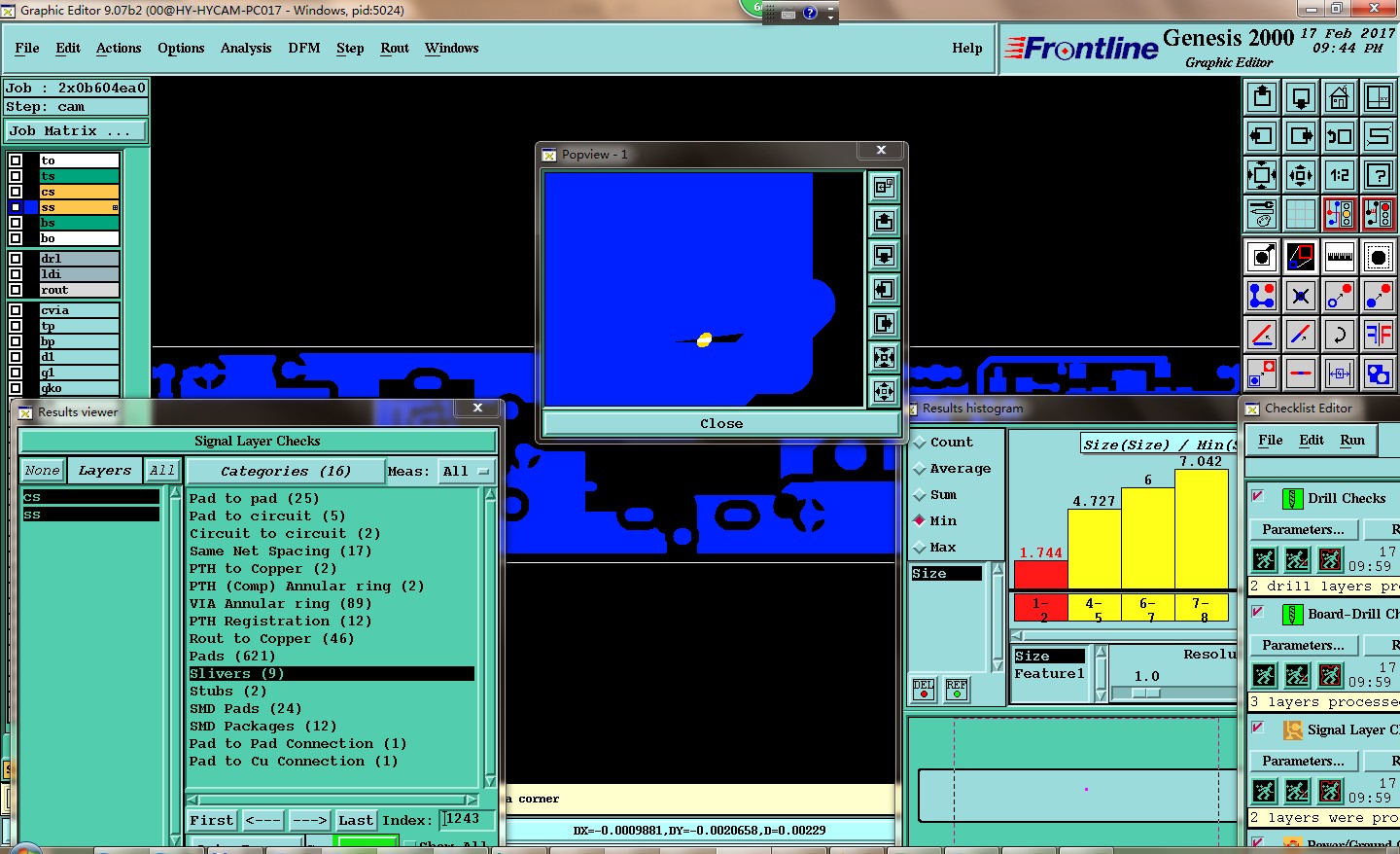The width and height of the screenshot is (1400, 854).
Task: Open the Categories (16) selector
Action: (285, 471)
